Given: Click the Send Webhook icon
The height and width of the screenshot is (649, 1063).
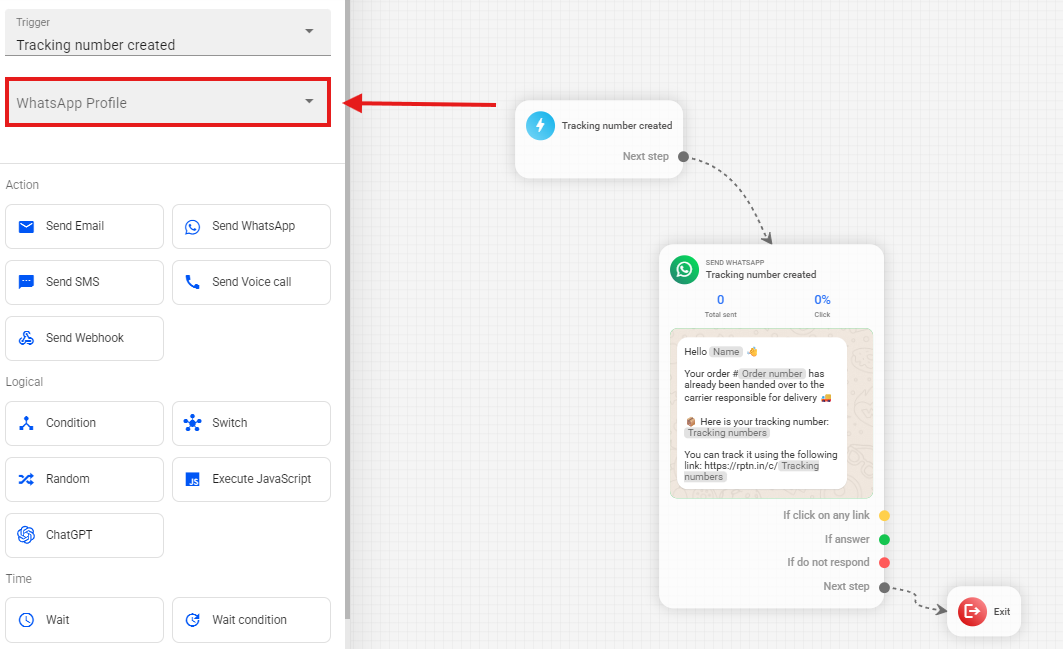Looking at the screenshot, I should pos(27,339).
